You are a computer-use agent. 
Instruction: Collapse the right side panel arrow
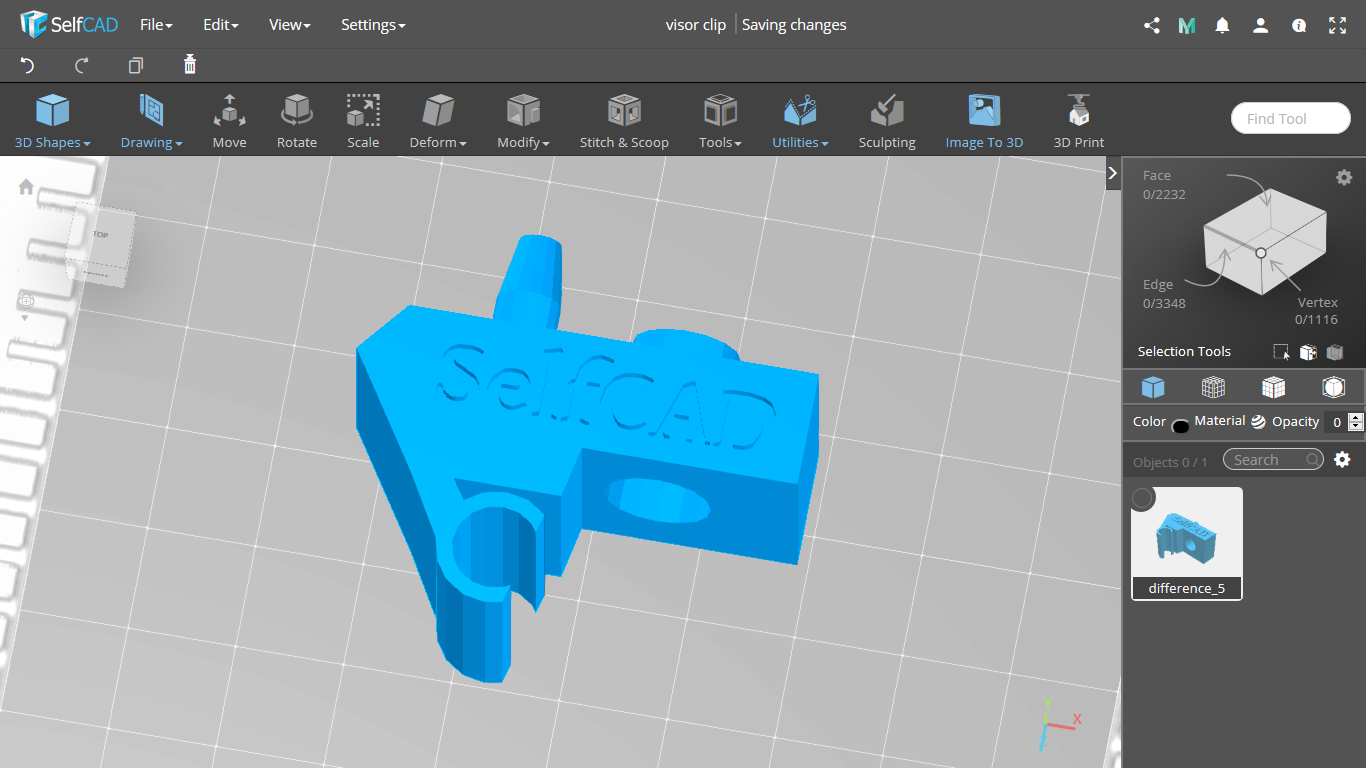click(1113, 173)
